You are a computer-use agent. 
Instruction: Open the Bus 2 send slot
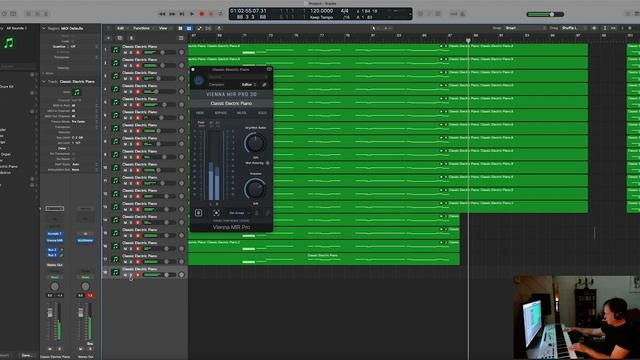pyautogui.click(x=53, y=250)
